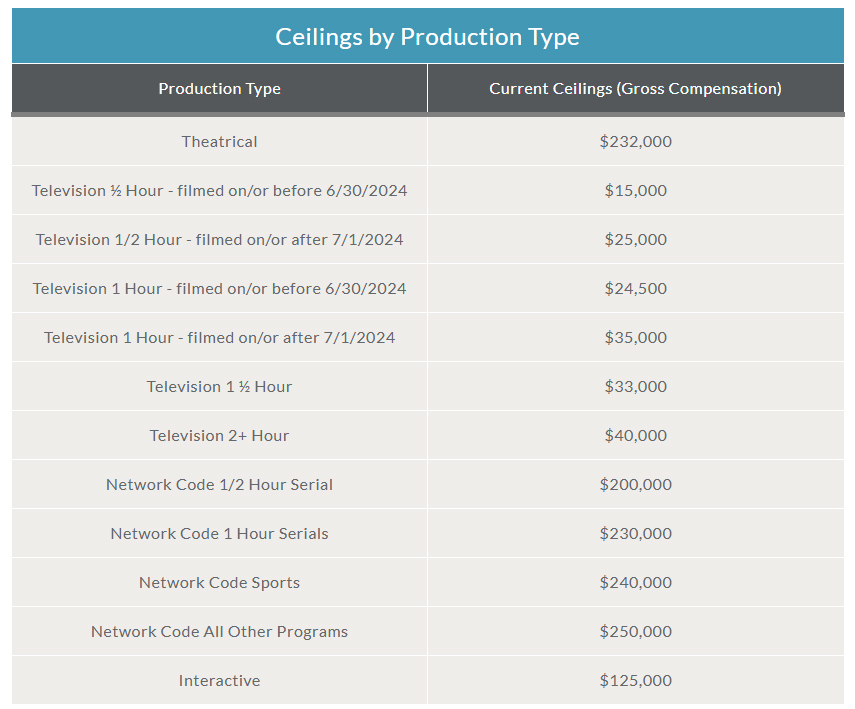Select 'Television 1/2 Hour - filmed on/or after 7/1/2024'
The image size is (855, 709).
coord(219,239)
